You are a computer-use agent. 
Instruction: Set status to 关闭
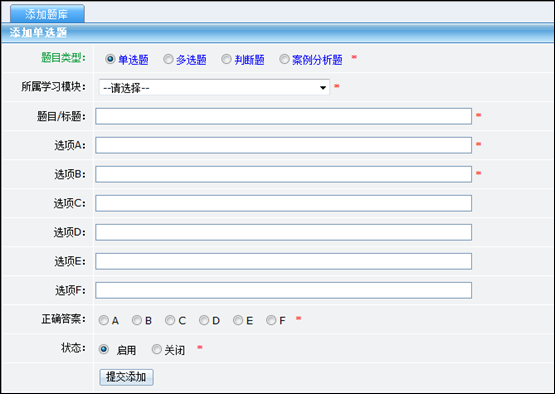tap(156, 349)
